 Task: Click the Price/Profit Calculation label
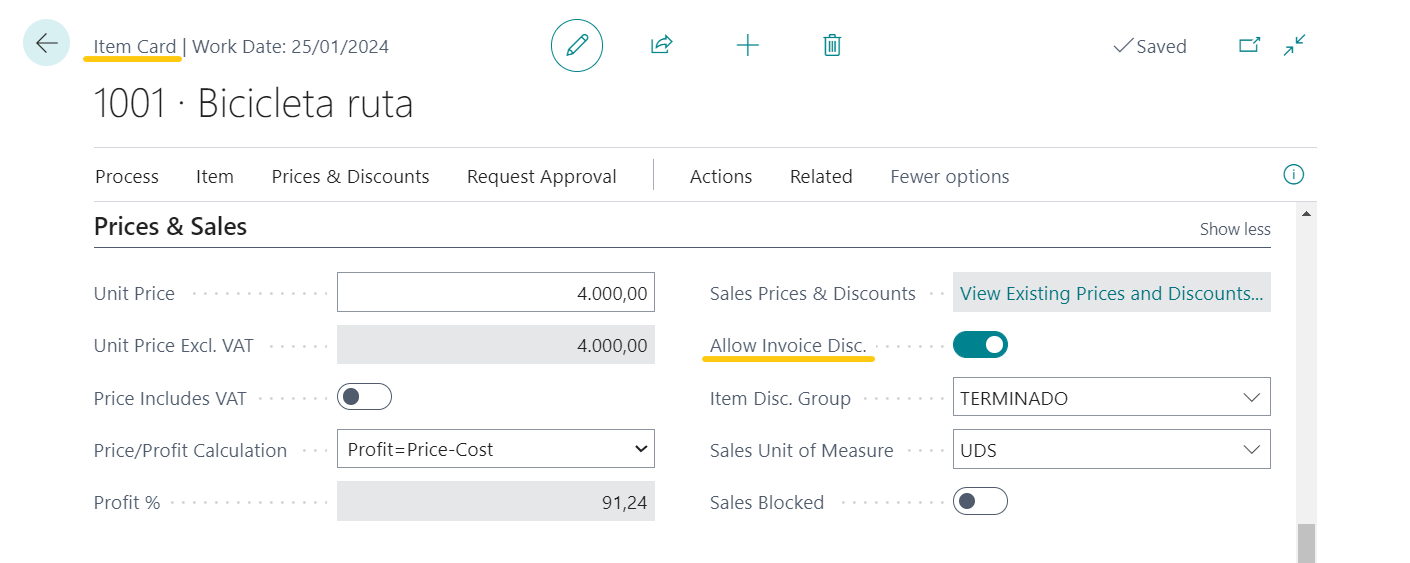190,450
